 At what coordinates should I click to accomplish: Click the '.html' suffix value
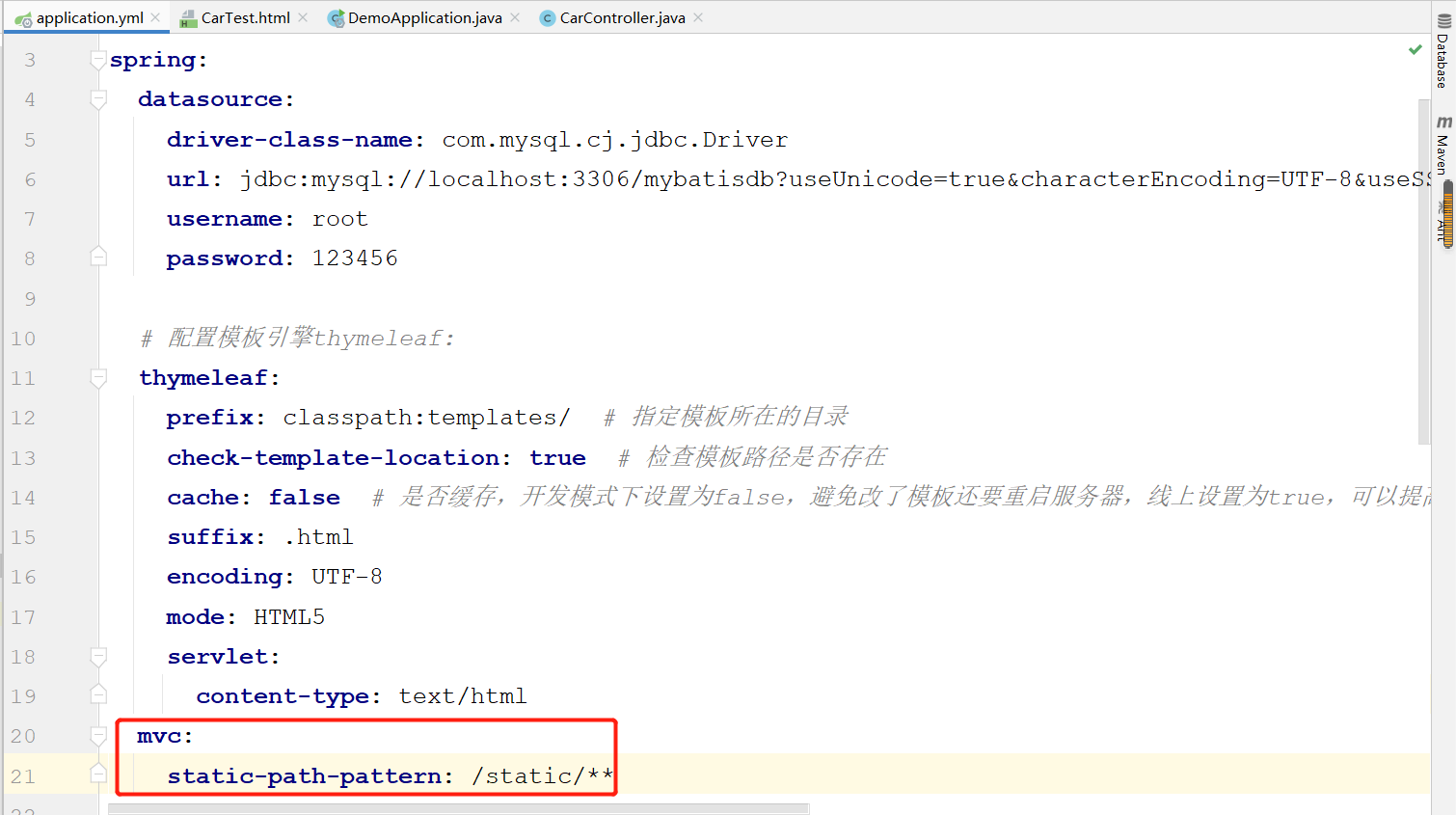tap(318, 537)
